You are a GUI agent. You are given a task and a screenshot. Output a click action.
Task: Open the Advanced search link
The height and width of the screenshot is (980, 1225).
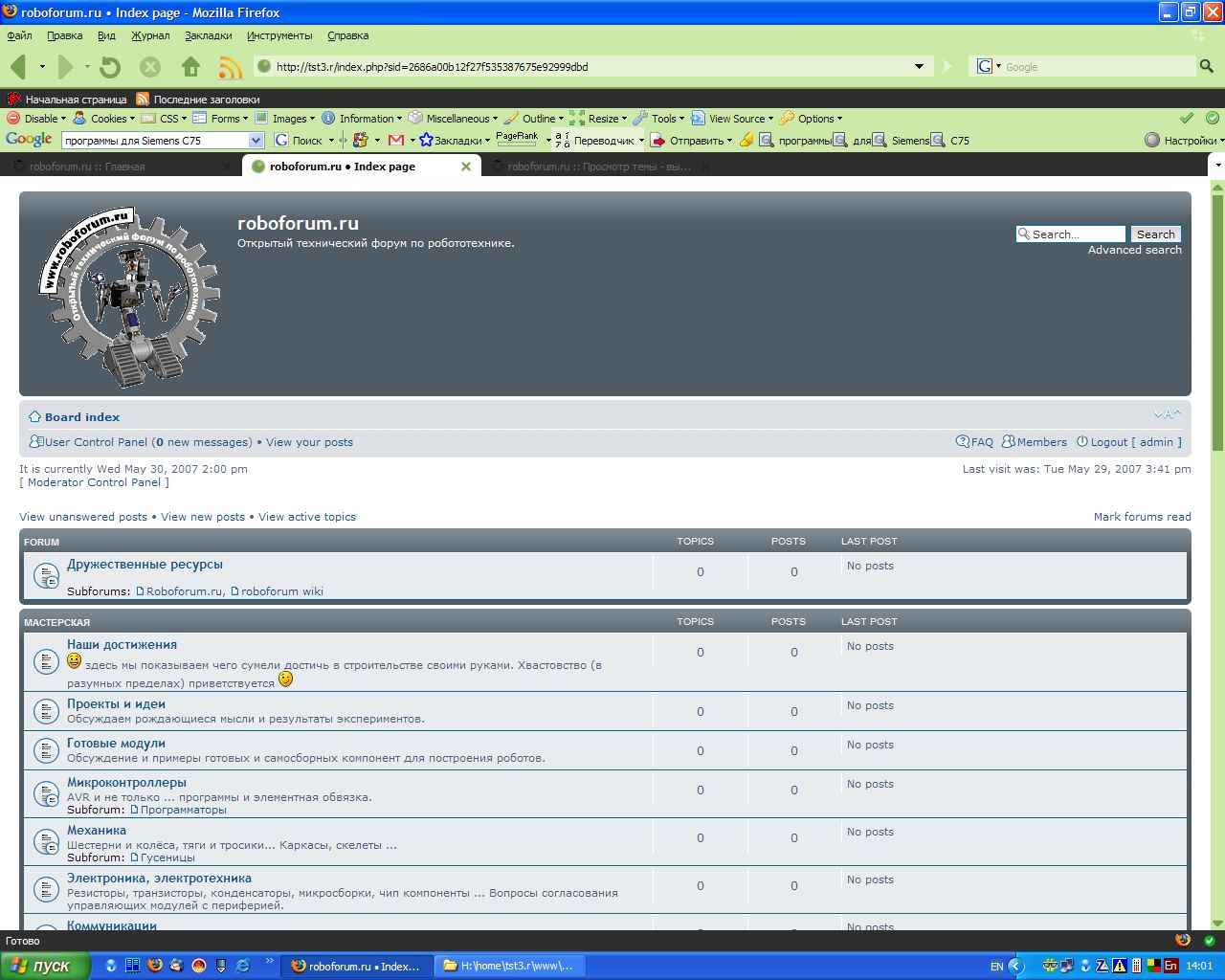(1134, 250)
